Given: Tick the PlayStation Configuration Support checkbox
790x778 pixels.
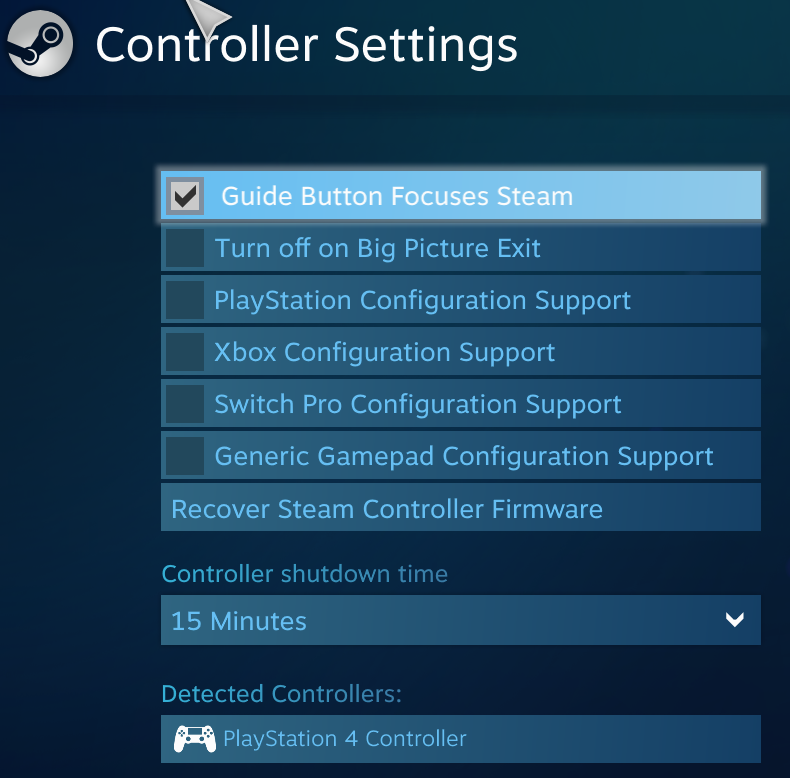Looking at the screenshot, I should coord(185,300).
